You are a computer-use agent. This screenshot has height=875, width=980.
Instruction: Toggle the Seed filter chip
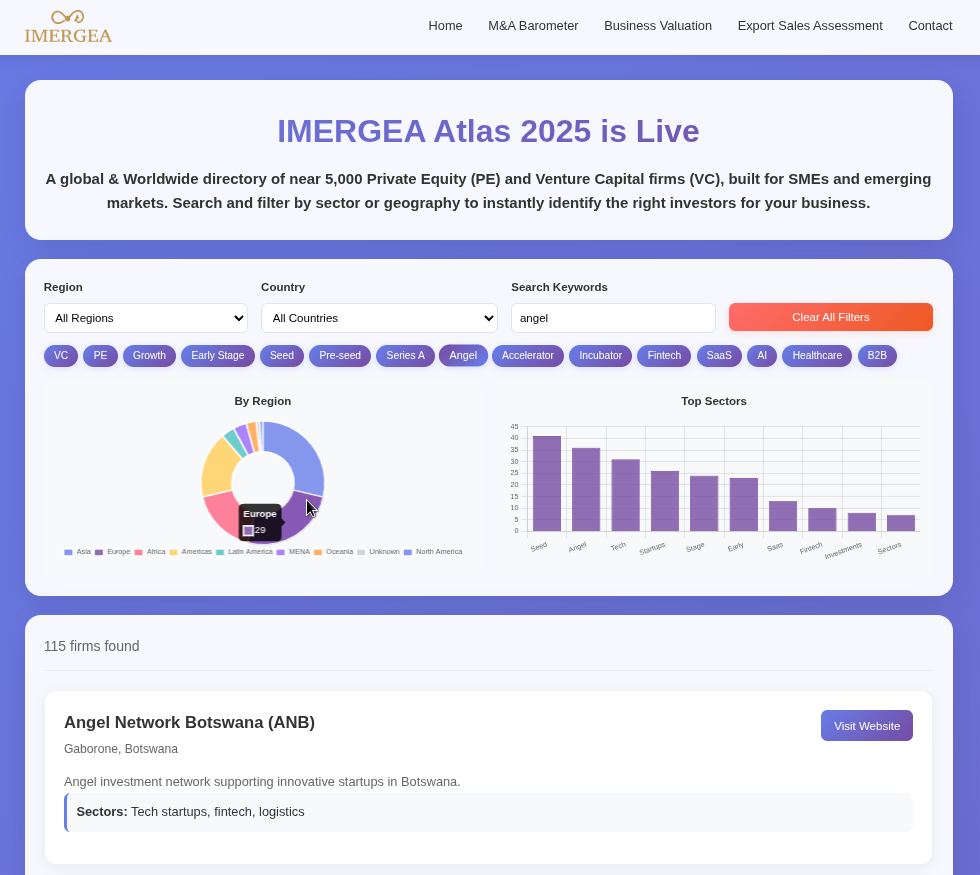[x=282, y=356]
